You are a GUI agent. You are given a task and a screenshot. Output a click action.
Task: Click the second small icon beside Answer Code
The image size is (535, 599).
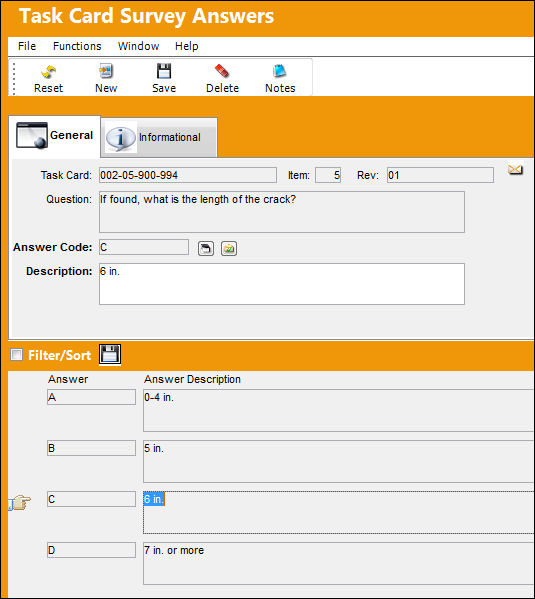tap(229, 248)
